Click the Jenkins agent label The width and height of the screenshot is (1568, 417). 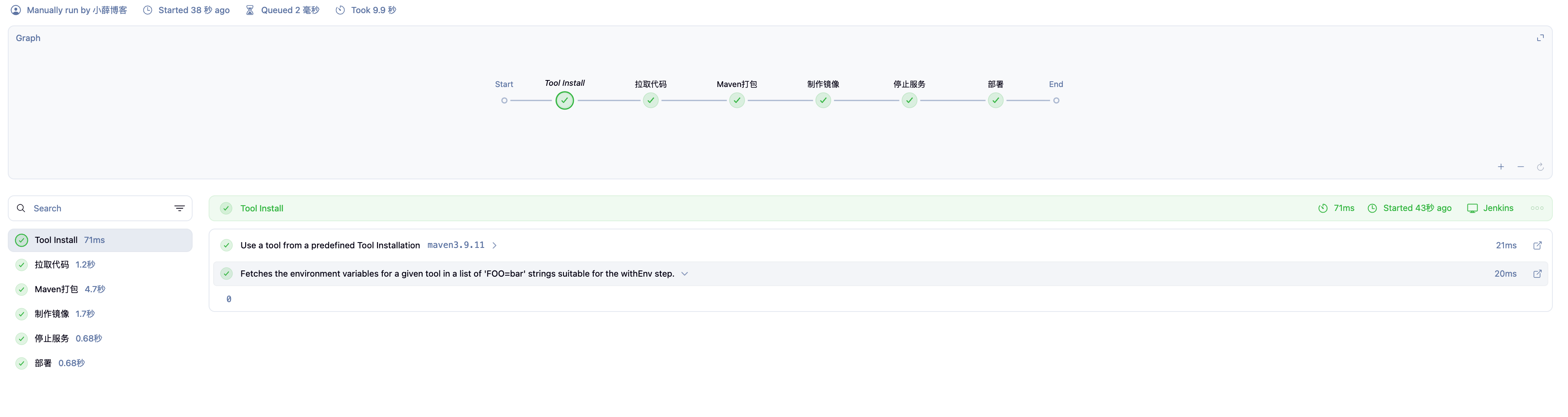coord(1498,208)
